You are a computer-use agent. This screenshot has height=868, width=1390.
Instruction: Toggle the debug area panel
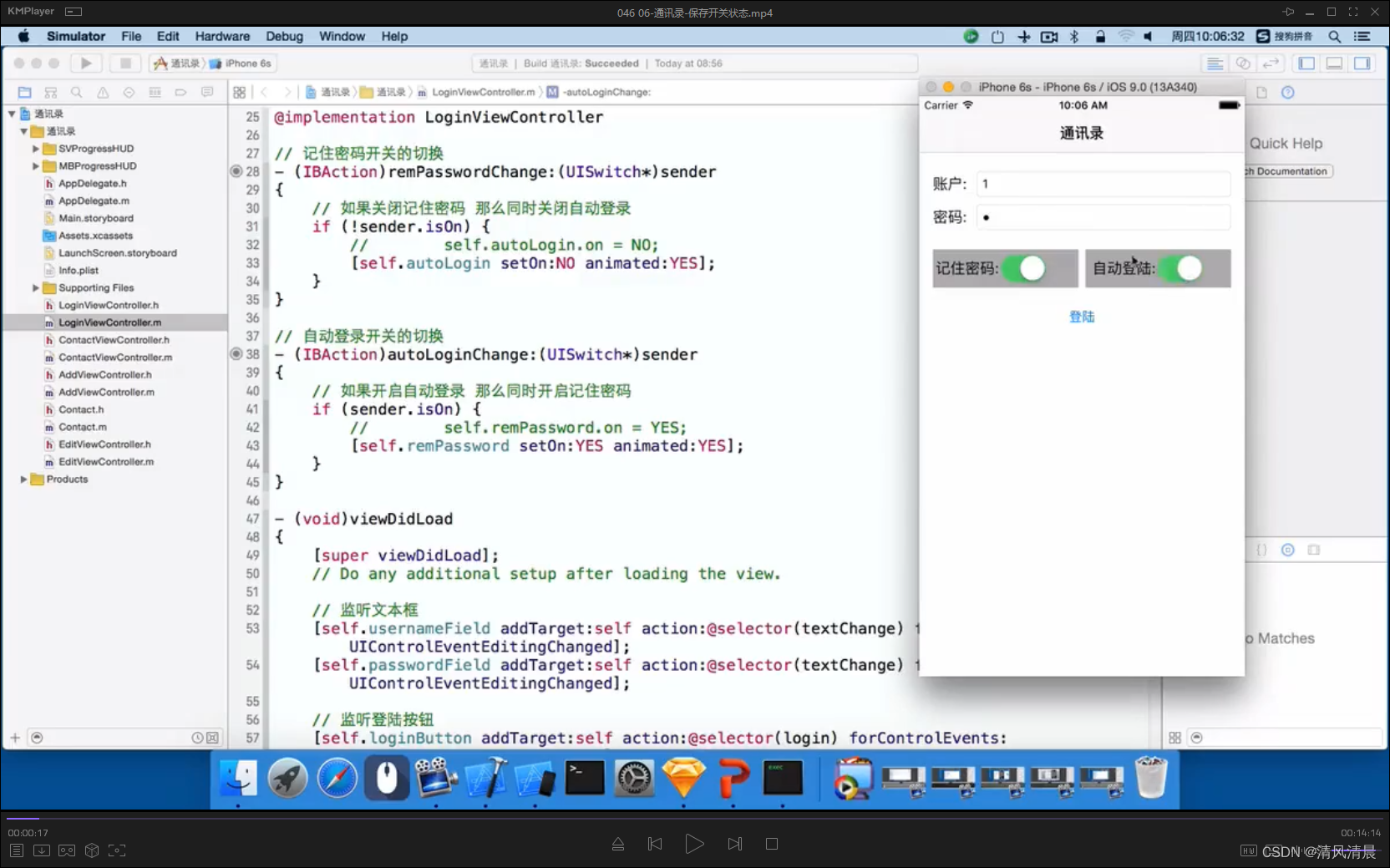(x=1335, y=63)
